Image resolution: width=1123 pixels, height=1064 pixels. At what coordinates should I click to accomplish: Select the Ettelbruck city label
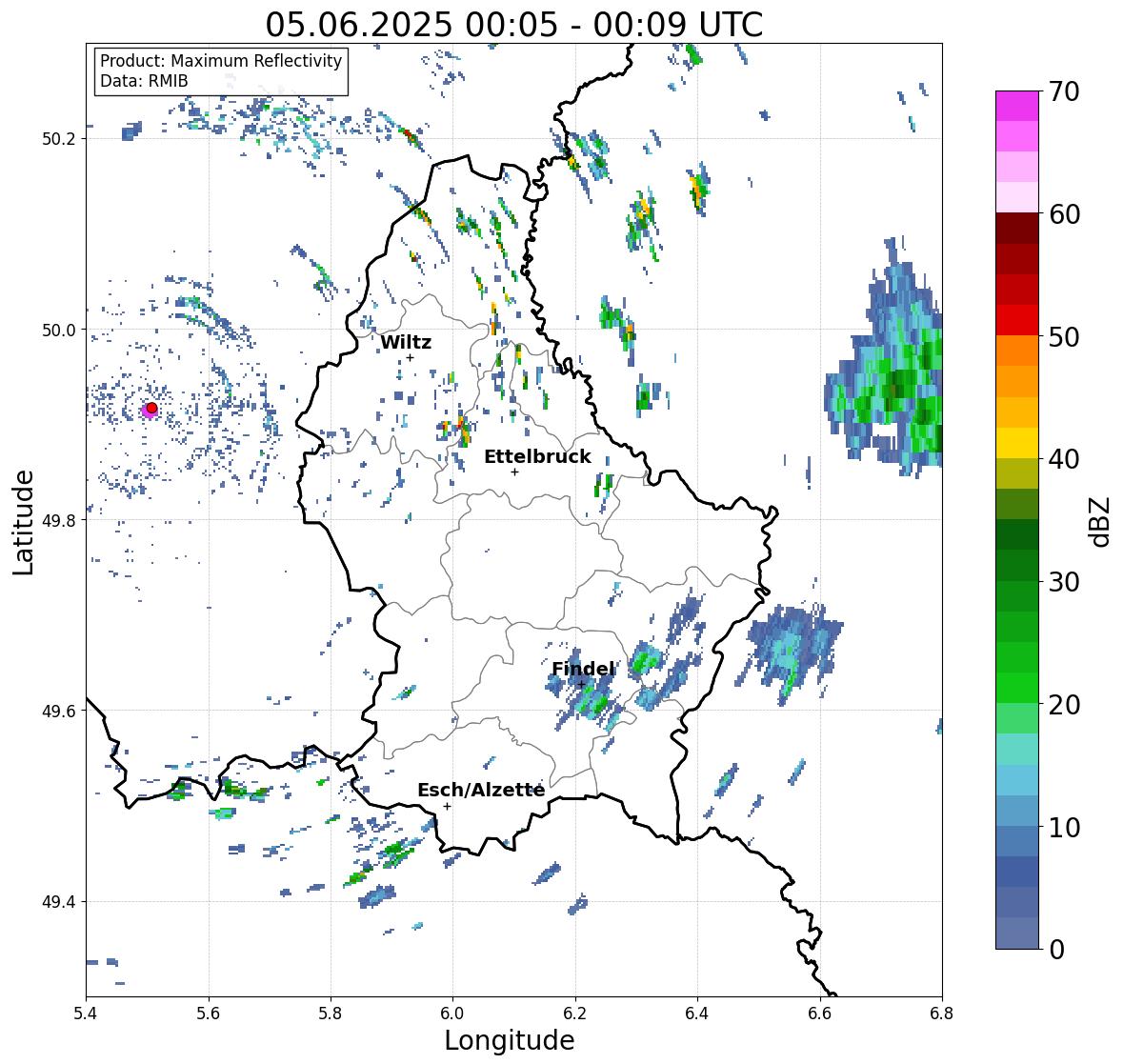tap(537, 457)
